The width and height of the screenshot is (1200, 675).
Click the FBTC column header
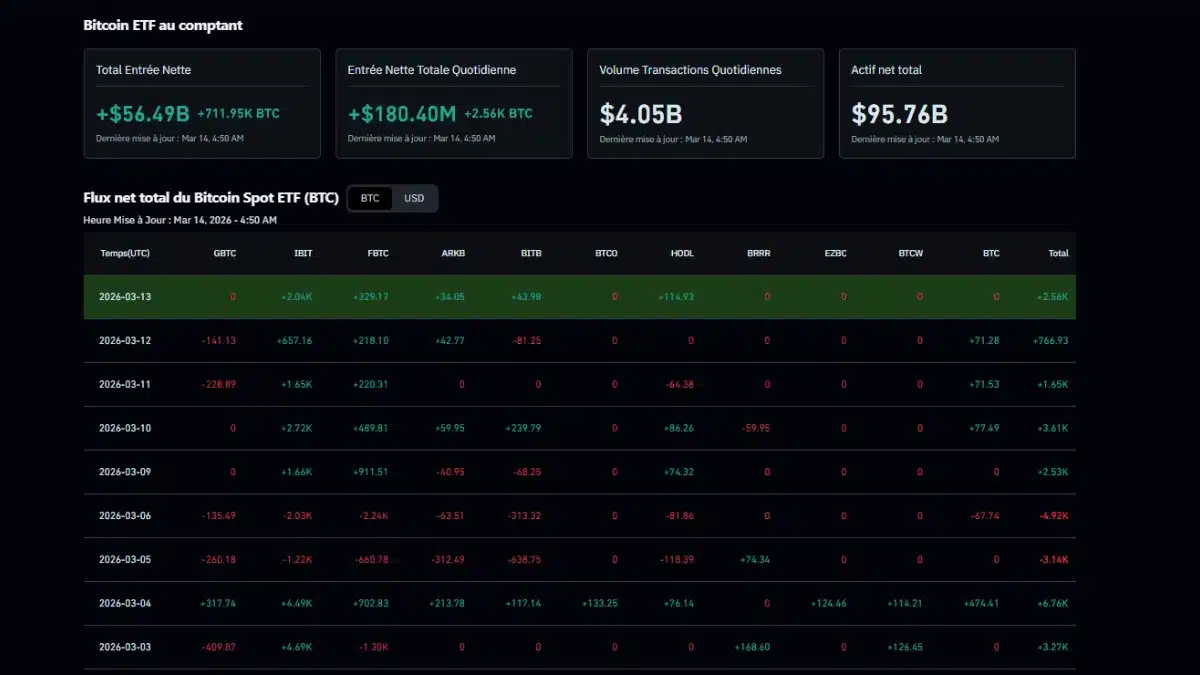(377, 253)
